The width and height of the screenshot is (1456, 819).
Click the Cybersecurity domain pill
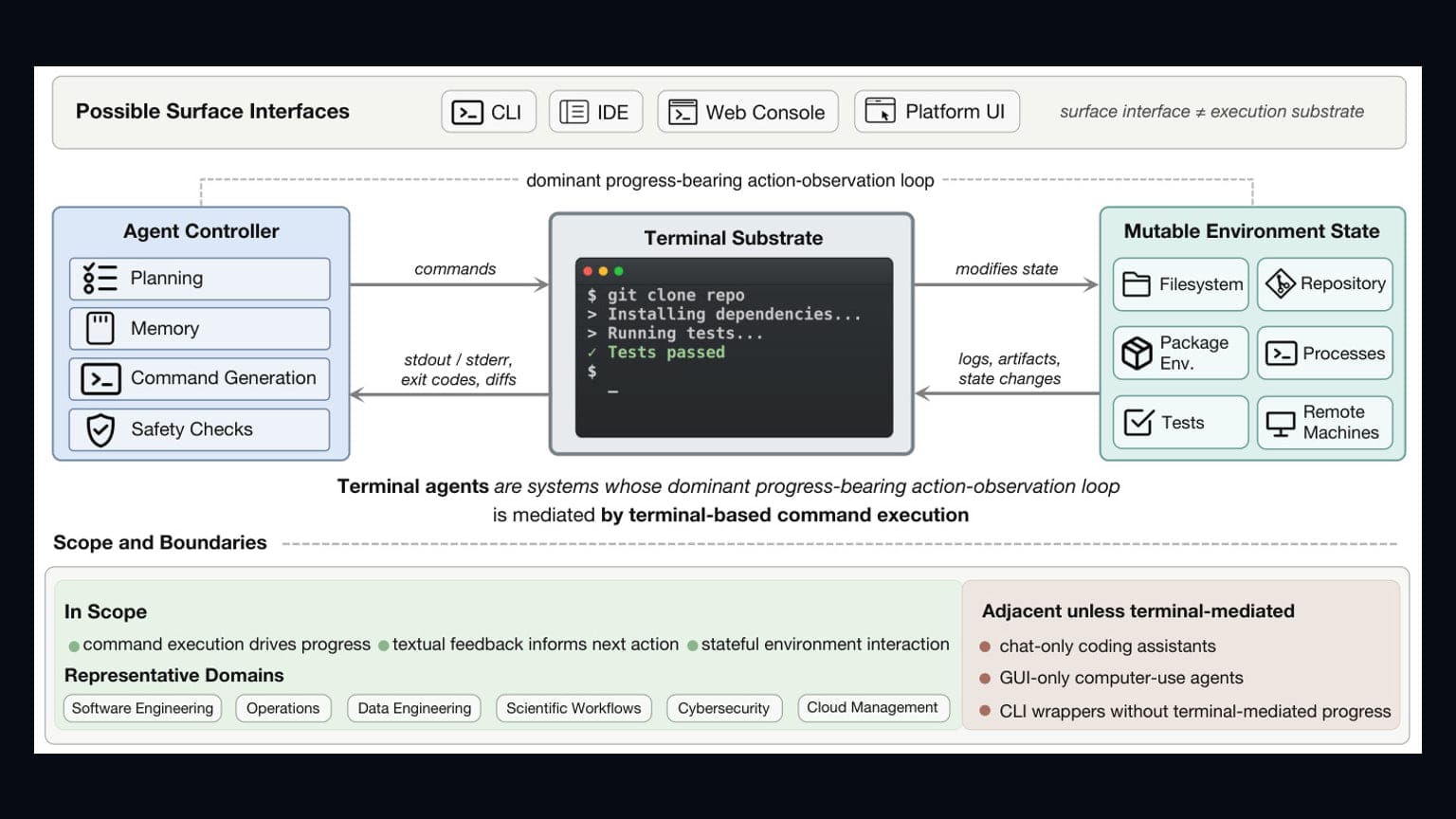(x=724, y=708)
